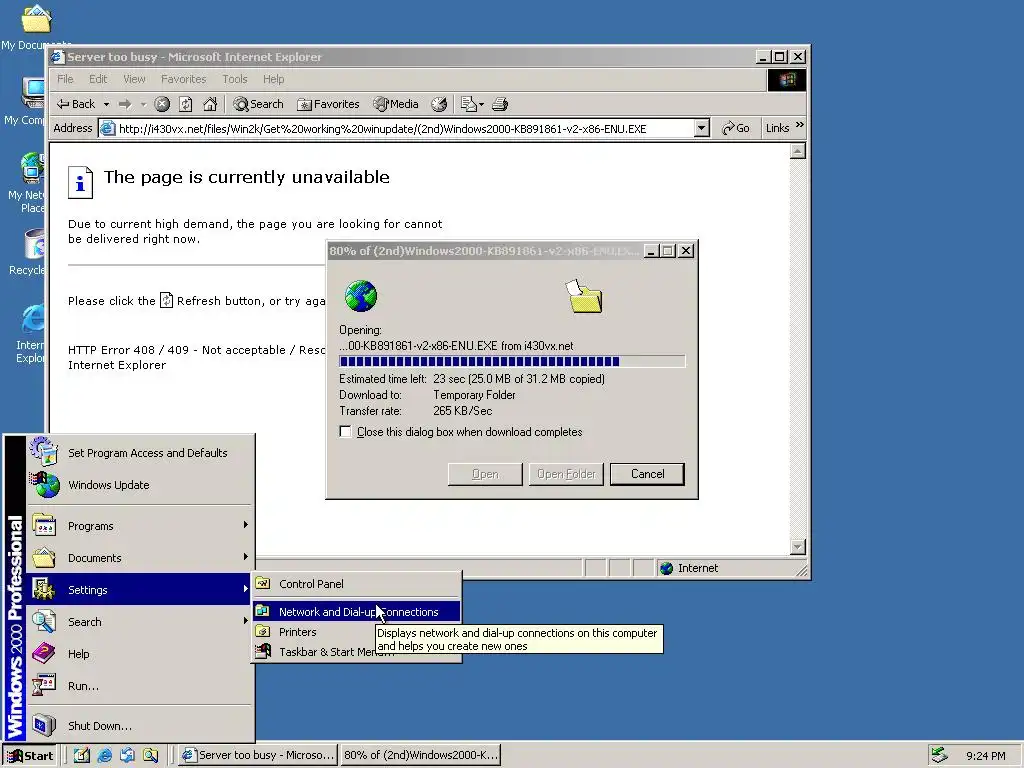Expand the Address bar dropdown
This screenshot has height=768, width=1024.
click(x=702, y=129)
